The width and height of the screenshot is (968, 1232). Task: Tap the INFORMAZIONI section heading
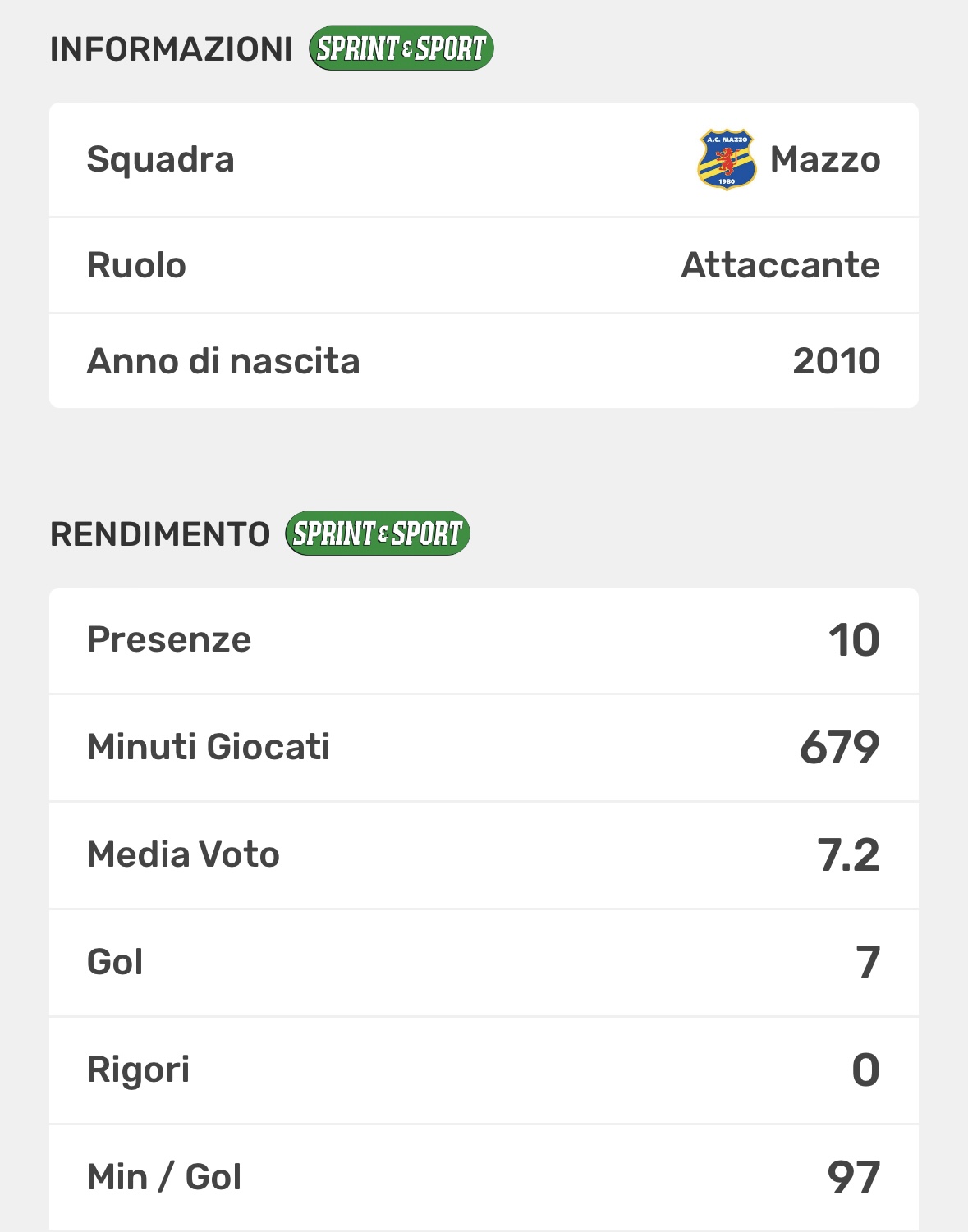pyautogui.click(x=172, y=49)
